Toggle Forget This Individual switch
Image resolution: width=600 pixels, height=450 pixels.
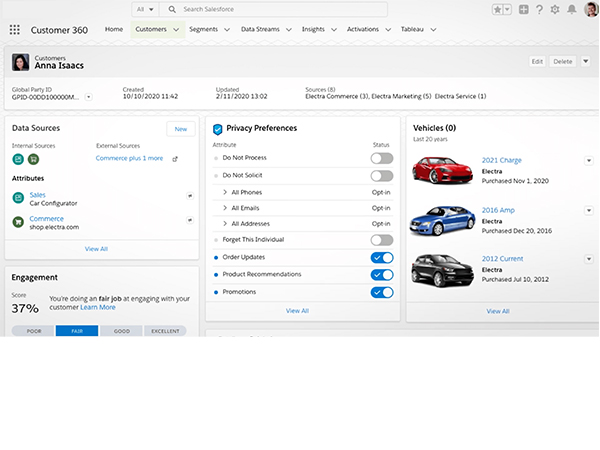[382, 240]
